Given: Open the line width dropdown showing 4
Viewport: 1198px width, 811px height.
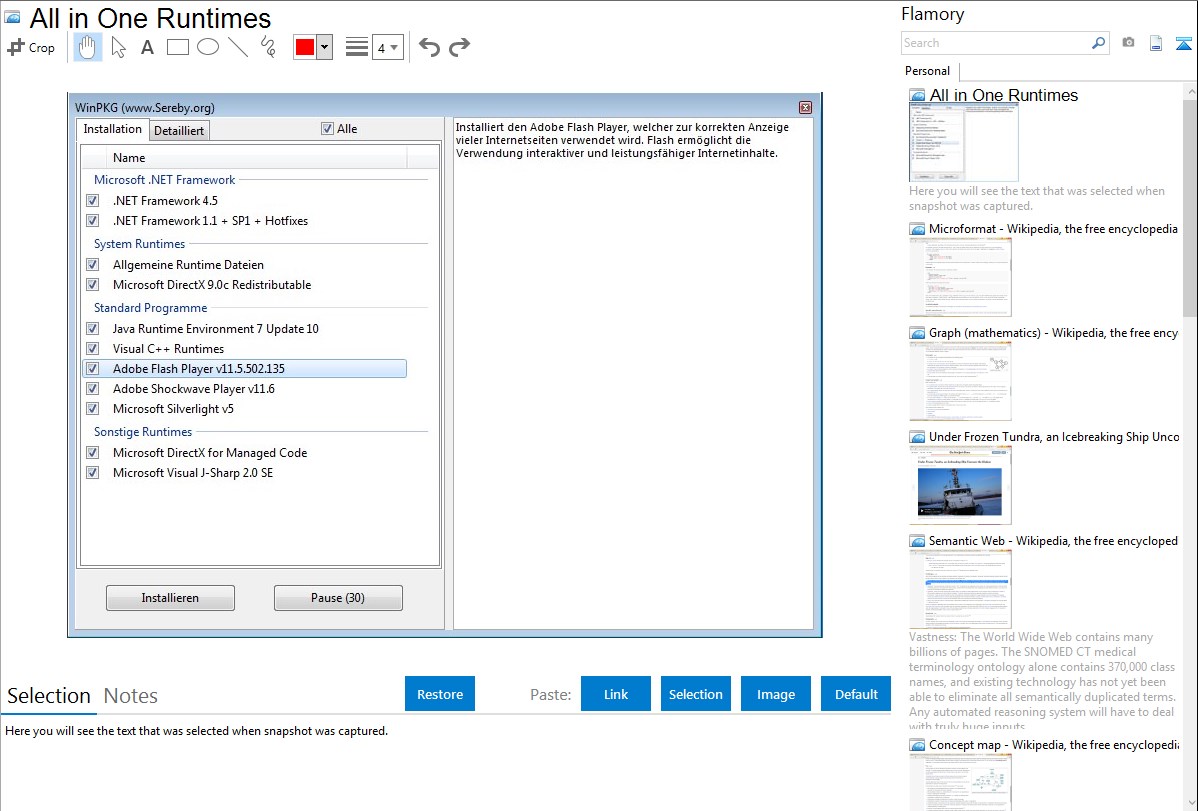Looking at the screenshot, I should 388,47.
